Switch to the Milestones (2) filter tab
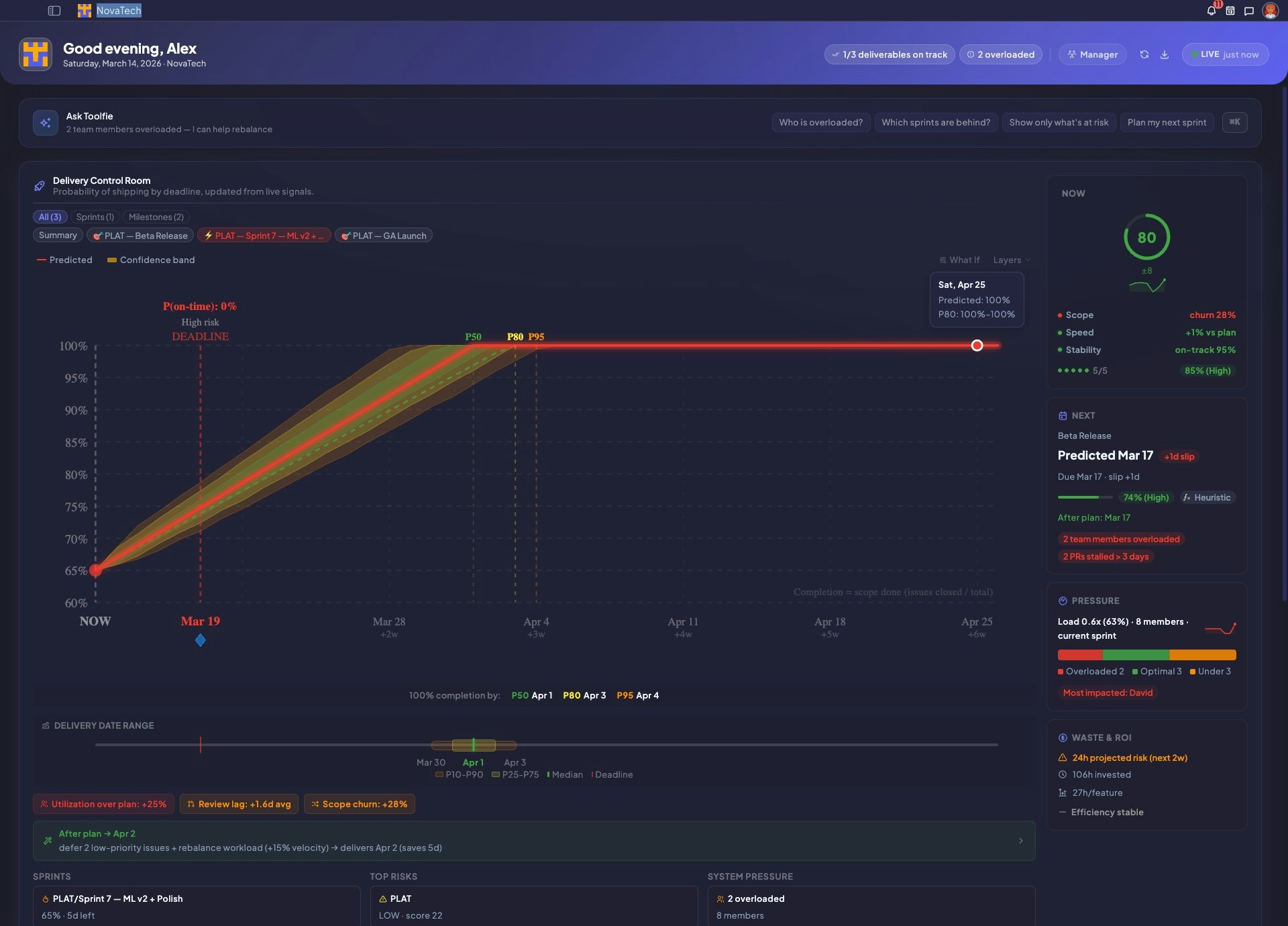The height and width of the screenshot is (926, 1288). coord(156,217)
